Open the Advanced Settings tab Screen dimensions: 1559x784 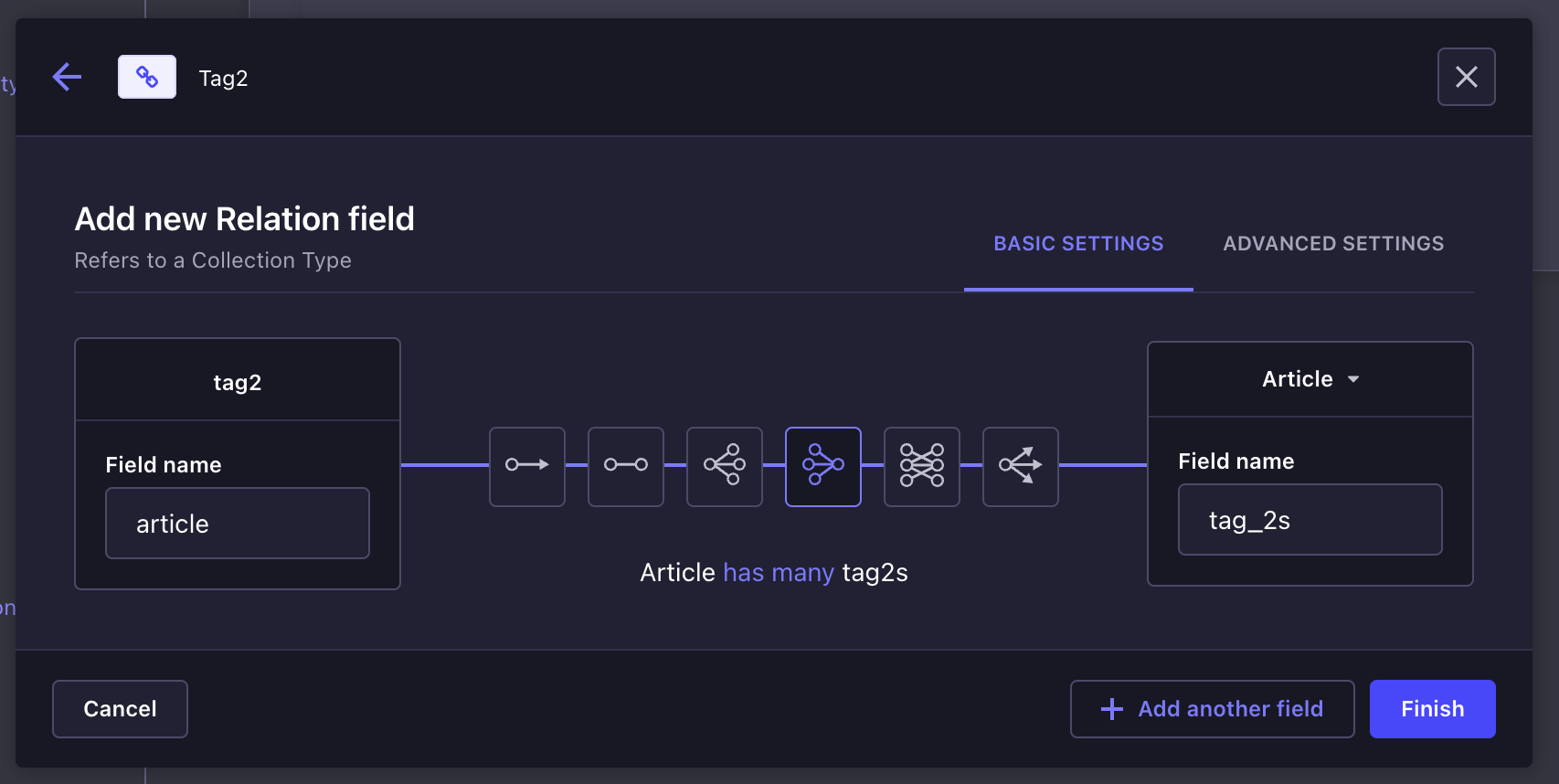1333,244
